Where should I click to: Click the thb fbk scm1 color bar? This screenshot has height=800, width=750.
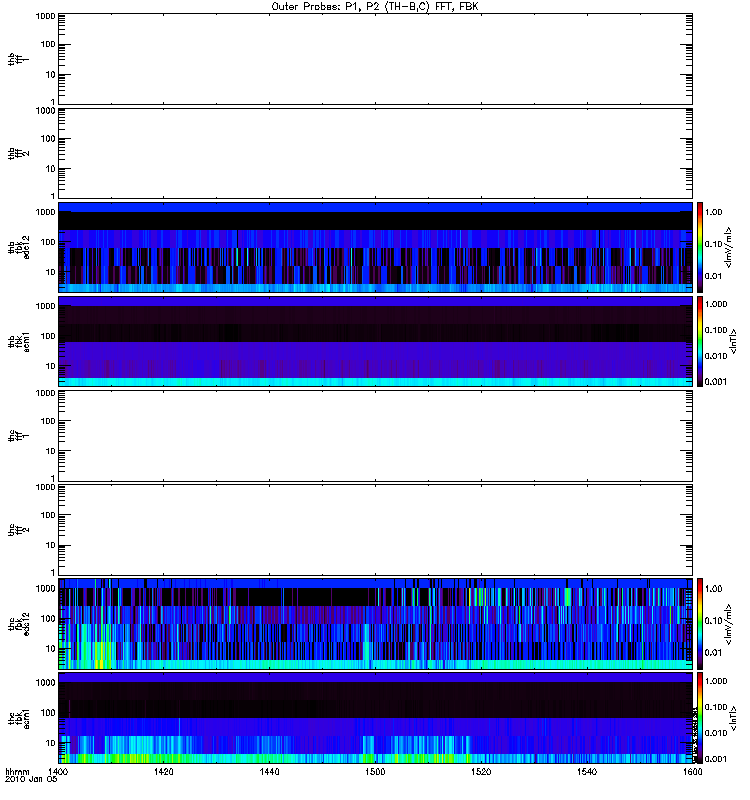700,341
